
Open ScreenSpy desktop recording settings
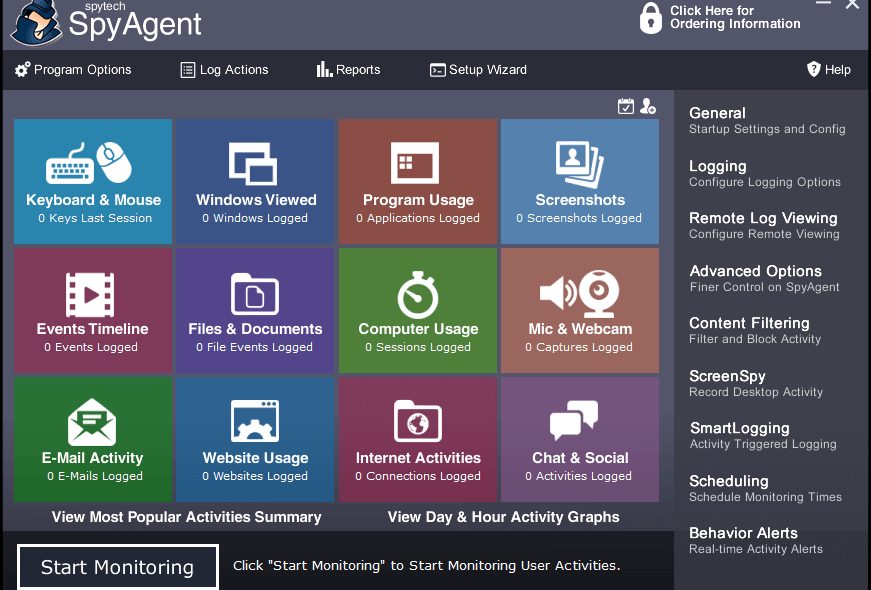tap(756, 383)
